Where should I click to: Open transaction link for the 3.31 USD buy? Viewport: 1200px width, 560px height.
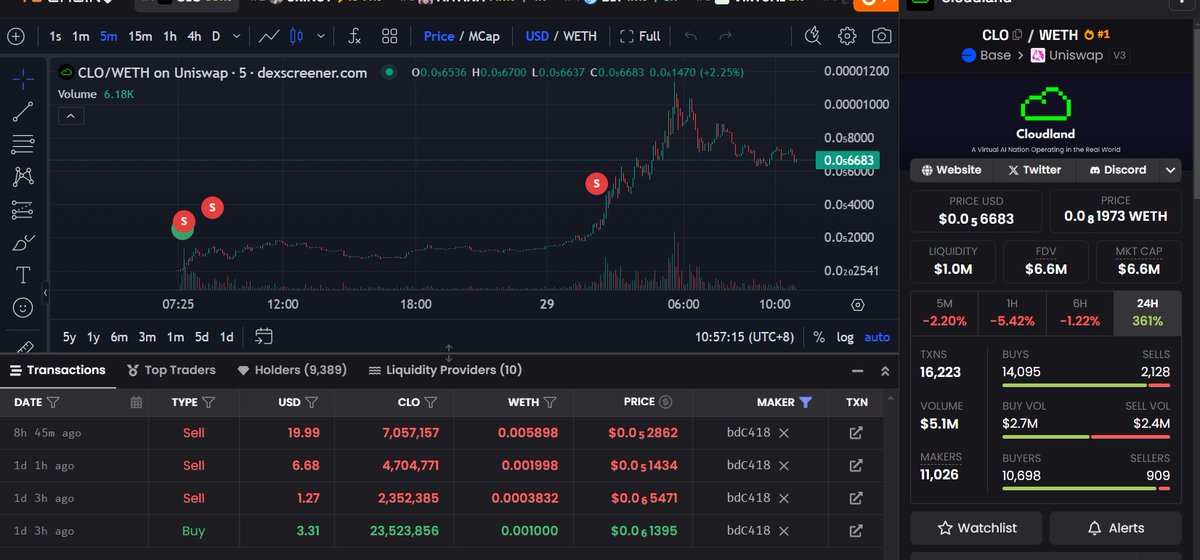[856, 530]
